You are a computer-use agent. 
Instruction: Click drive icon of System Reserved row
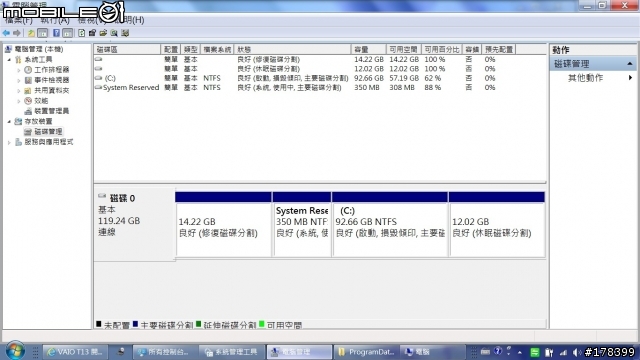point(98,87)
